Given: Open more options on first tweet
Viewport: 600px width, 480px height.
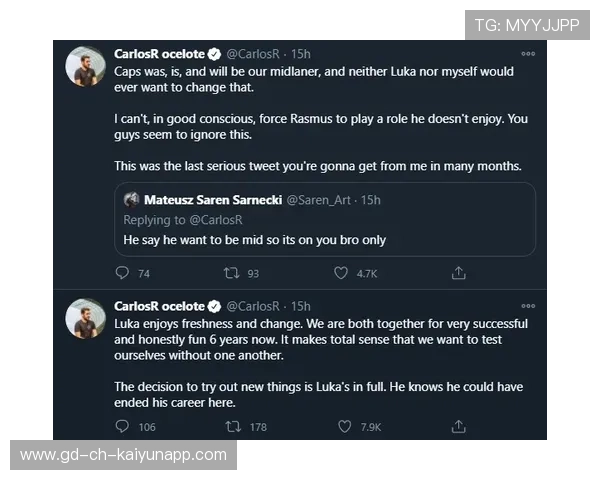Looking at the screenshot, I should tap(528, 52).
